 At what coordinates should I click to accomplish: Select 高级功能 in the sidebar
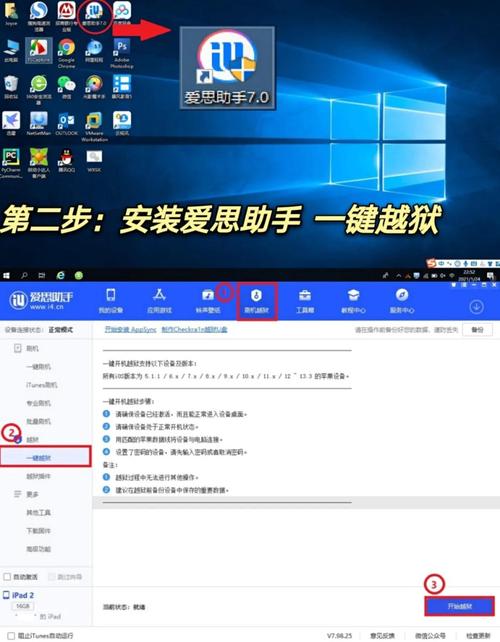(38, 549)
